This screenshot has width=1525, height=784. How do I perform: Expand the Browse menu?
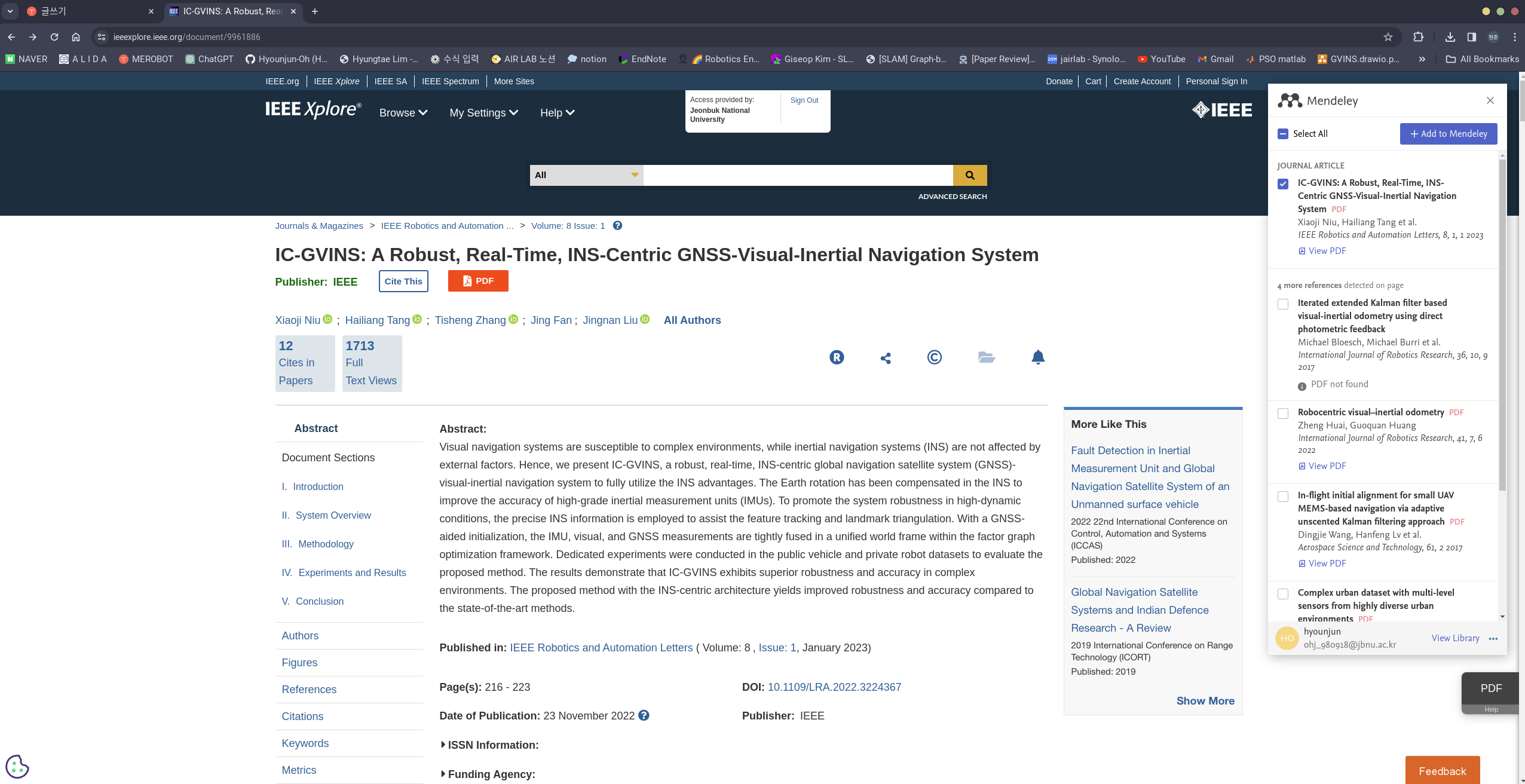tap(403, 113)
